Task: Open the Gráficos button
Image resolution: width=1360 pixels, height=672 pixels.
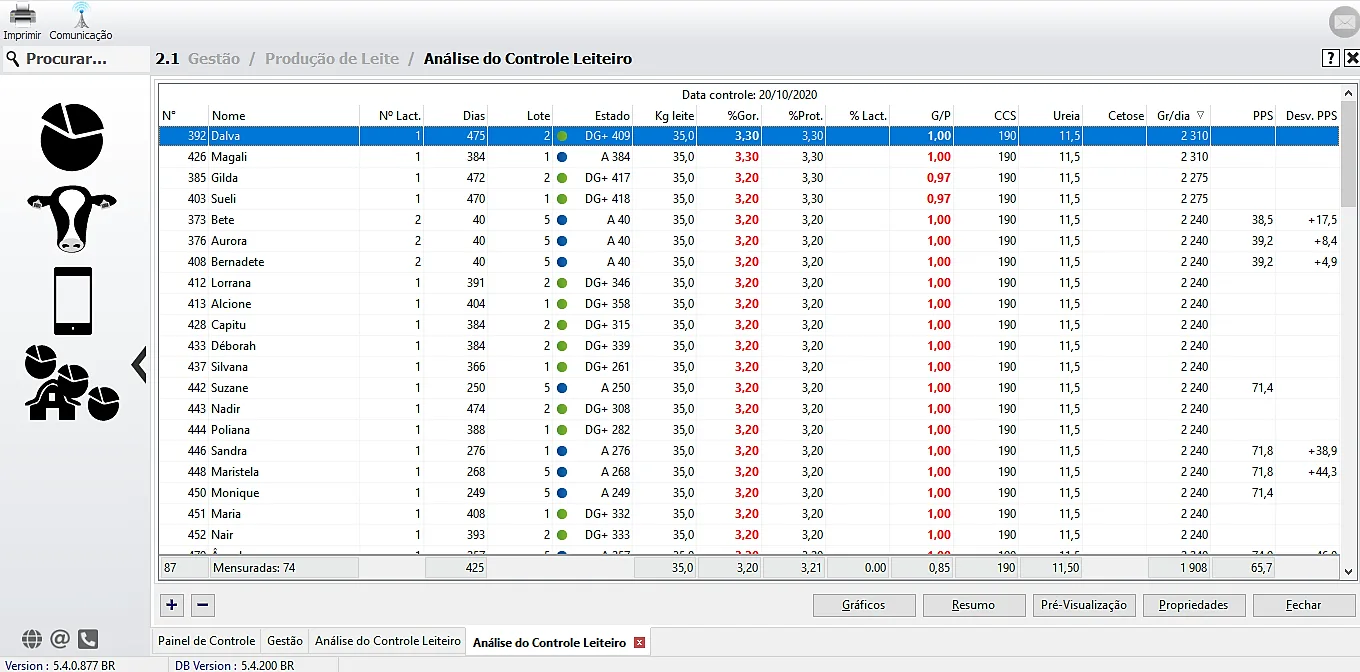Action: pos(864,605)
